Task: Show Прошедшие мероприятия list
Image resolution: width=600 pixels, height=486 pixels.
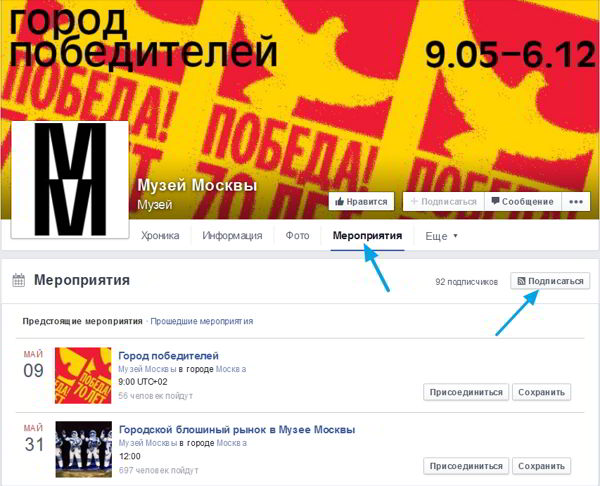Action: pyautogui.click(x=202, y=321)
